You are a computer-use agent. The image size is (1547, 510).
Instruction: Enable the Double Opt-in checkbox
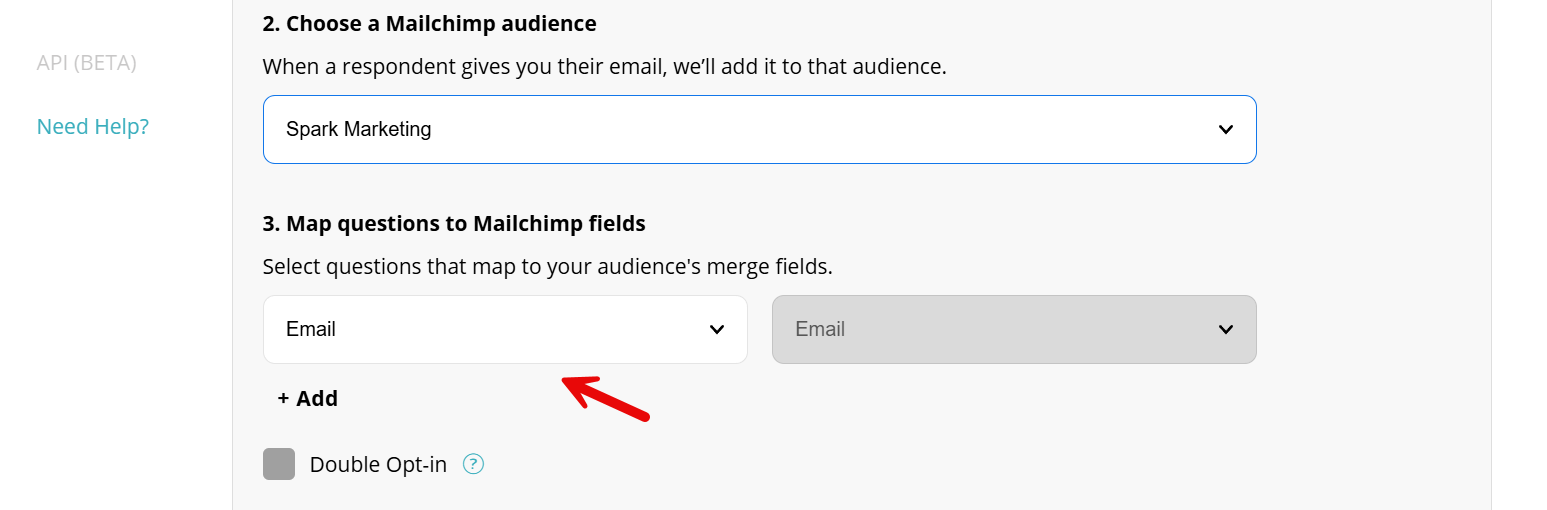(279, 464)
